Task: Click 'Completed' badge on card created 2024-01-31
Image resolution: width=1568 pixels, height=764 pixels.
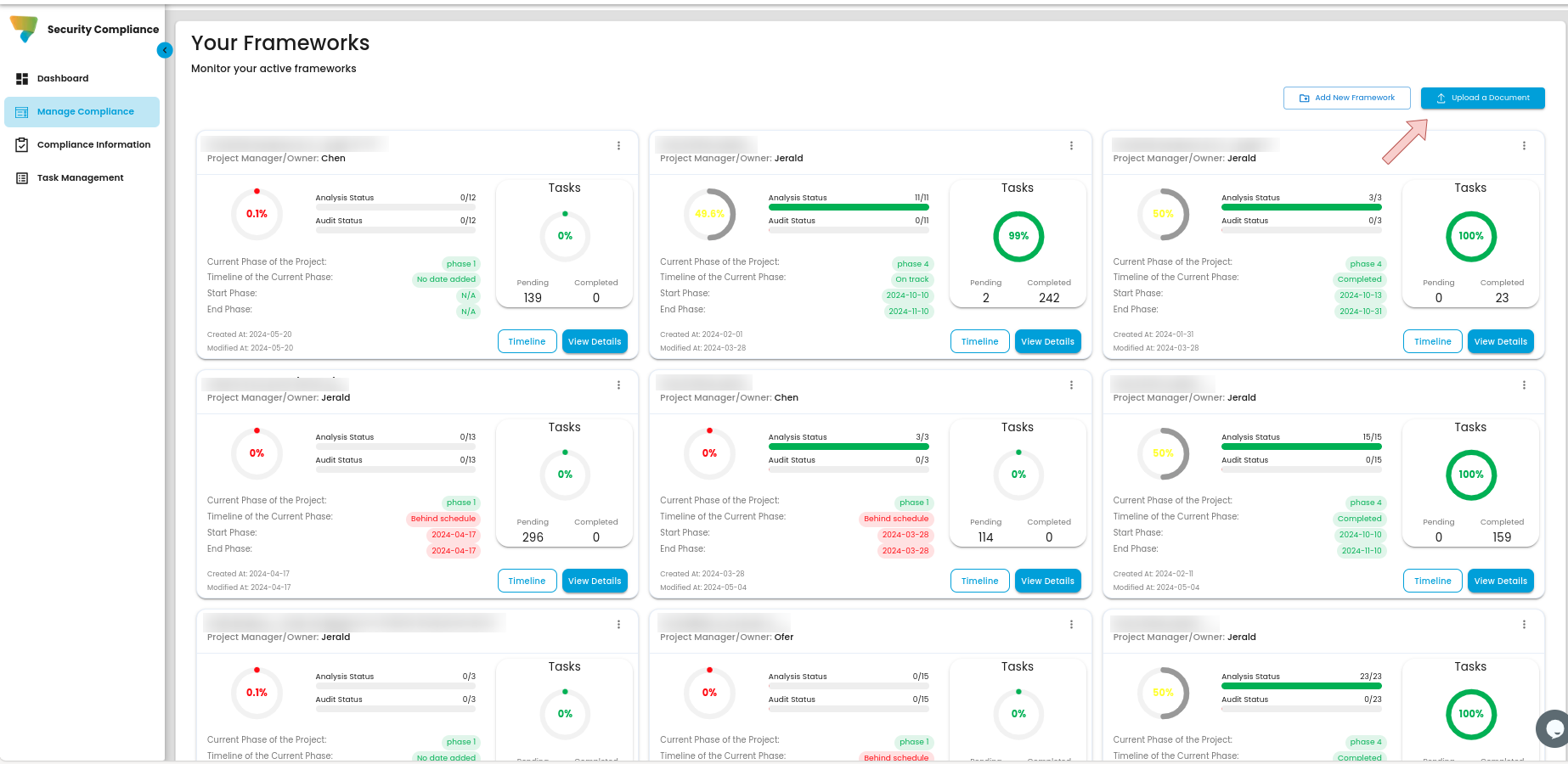Action: 1359,279
